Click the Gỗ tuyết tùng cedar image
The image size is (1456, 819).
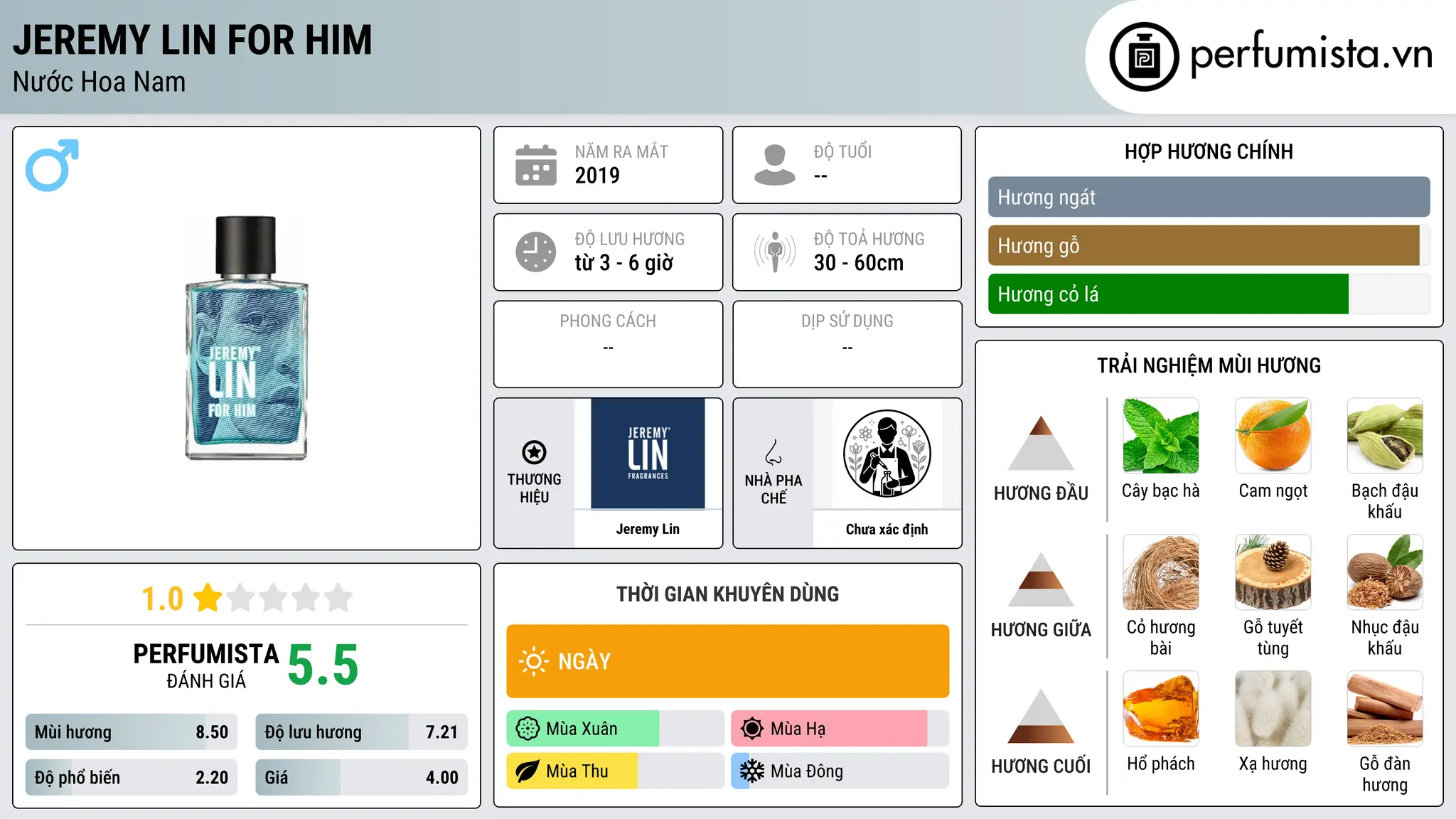(1273, 572)
